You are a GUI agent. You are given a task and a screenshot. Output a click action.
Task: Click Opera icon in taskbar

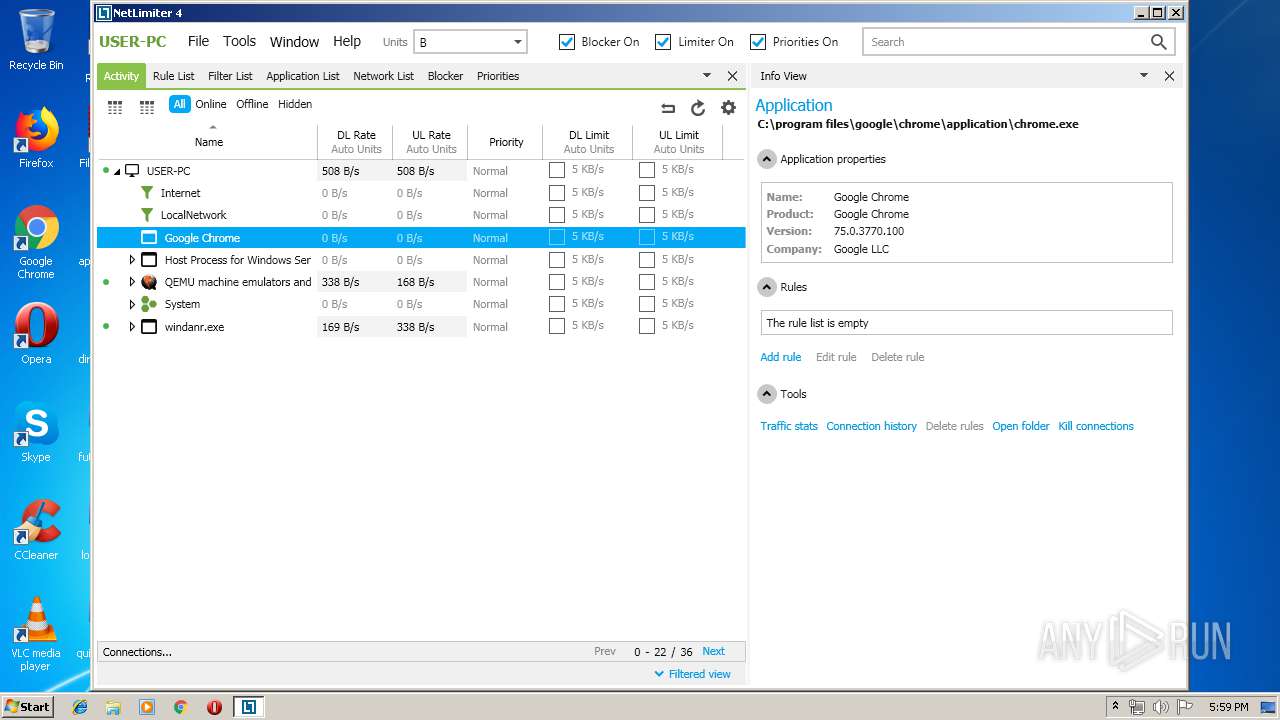click(x=214, y=707)
